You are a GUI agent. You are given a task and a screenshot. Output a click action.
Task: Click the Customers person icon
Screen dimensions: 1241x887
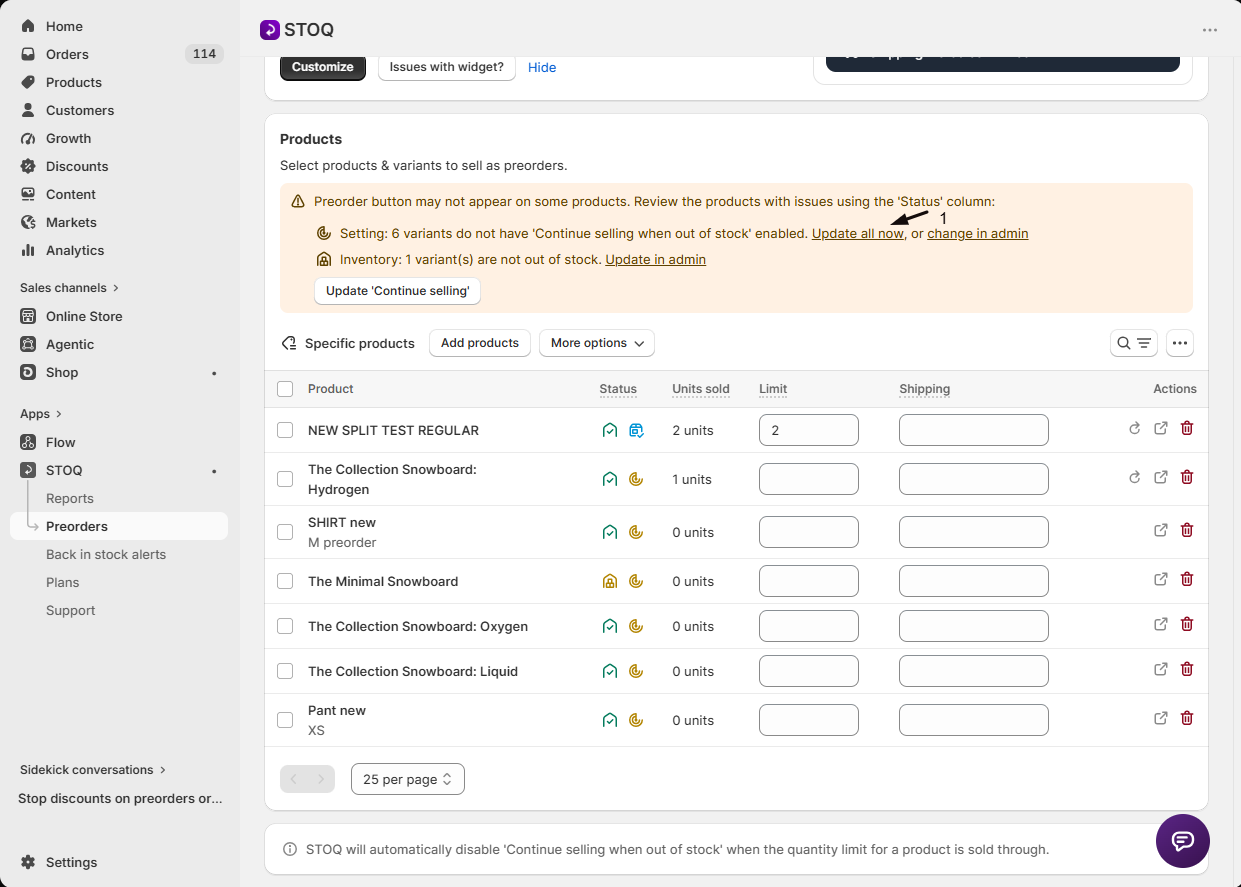coord(28,110)
